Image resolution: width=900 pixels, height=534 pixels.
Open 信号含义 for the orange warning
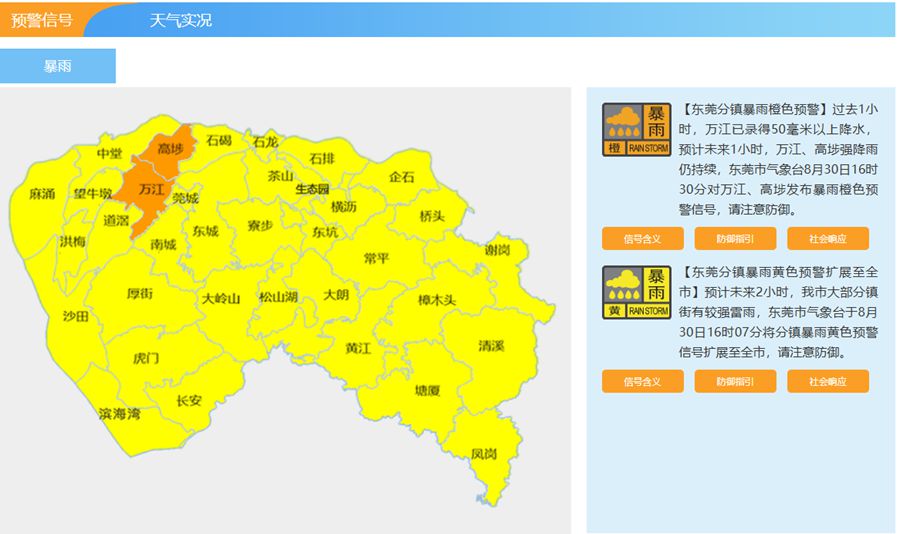tap(642, 239)
